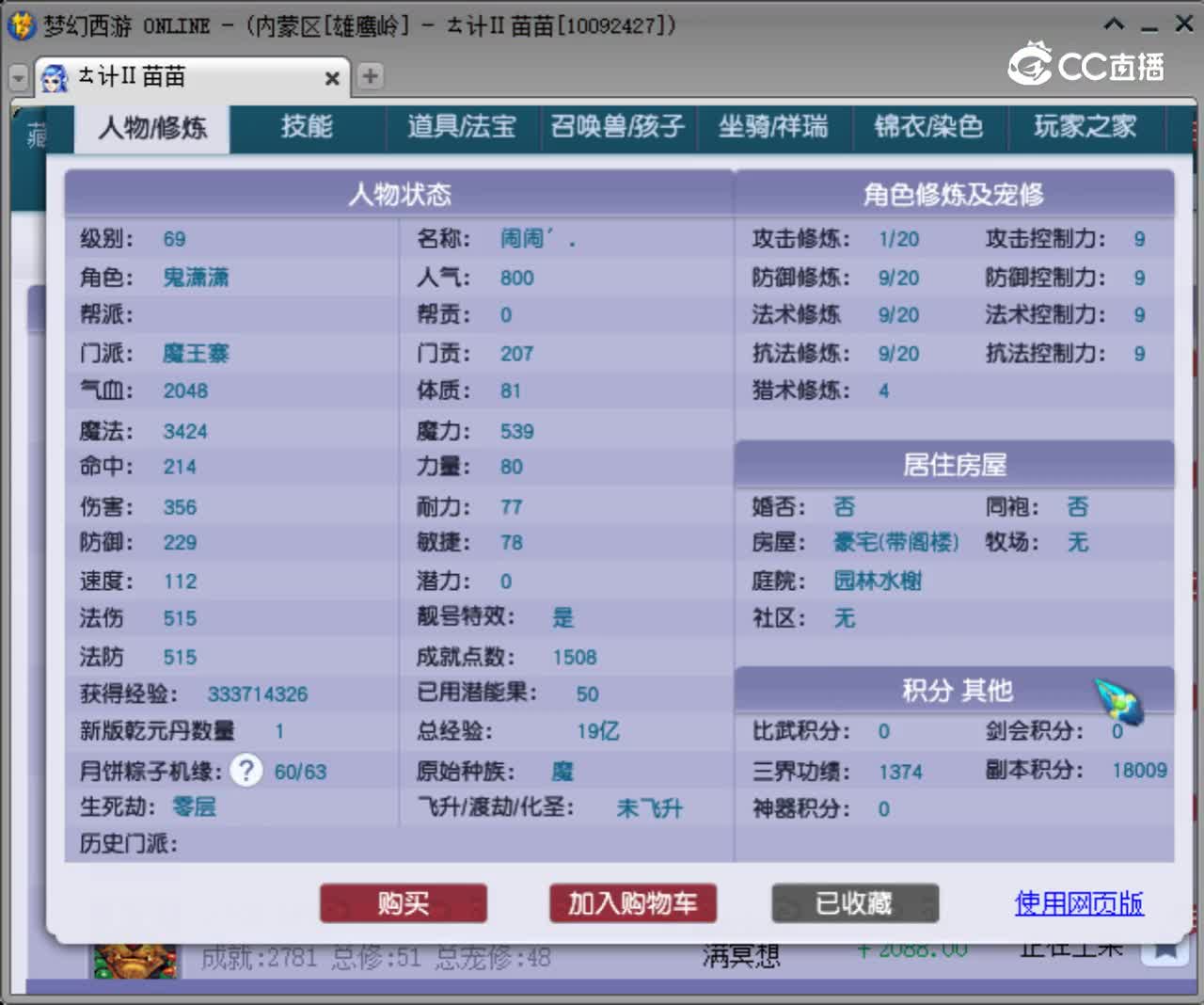This screenshot has height=1005, width=1204.
Task: Minimize the game window
Action: click(1149, 26)
